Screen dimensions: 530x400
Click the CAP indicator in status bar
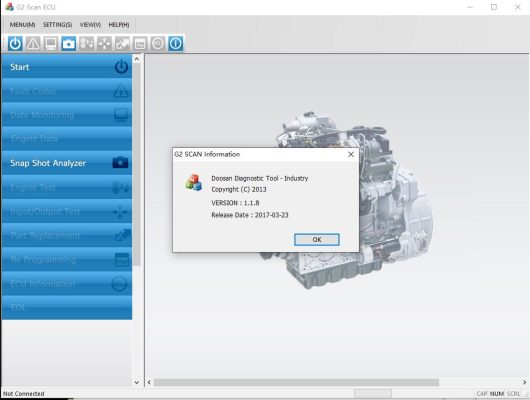pyautogui.click(x=482, y=394)
